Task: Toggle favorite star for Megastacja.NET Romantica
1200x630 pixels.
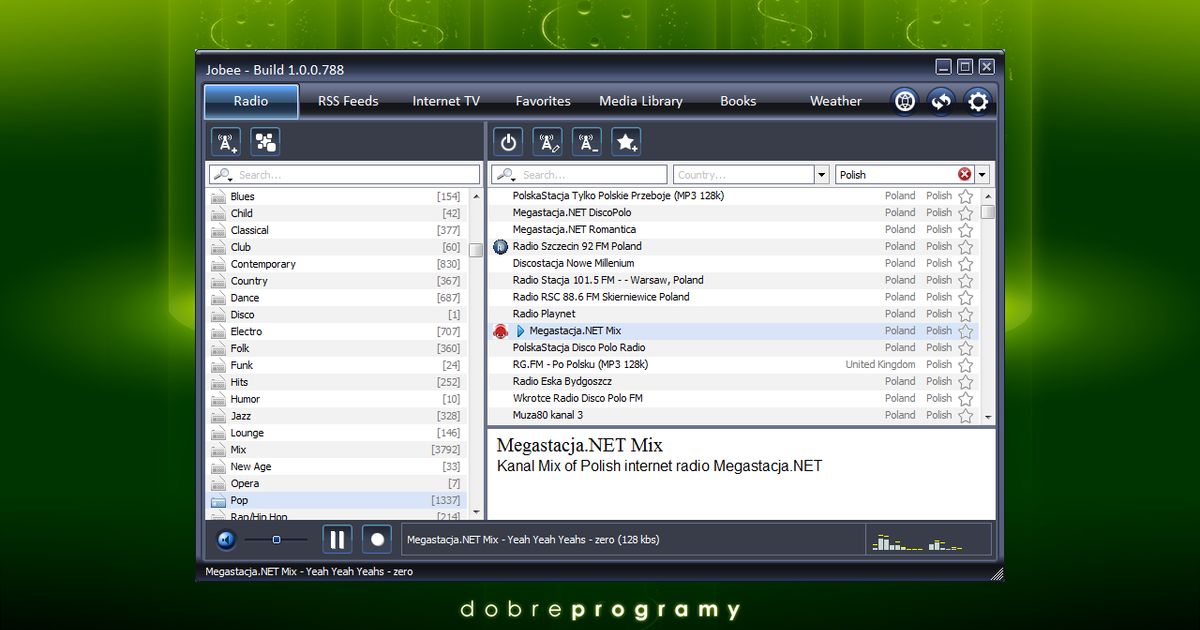Action: [x=965, y=230]
